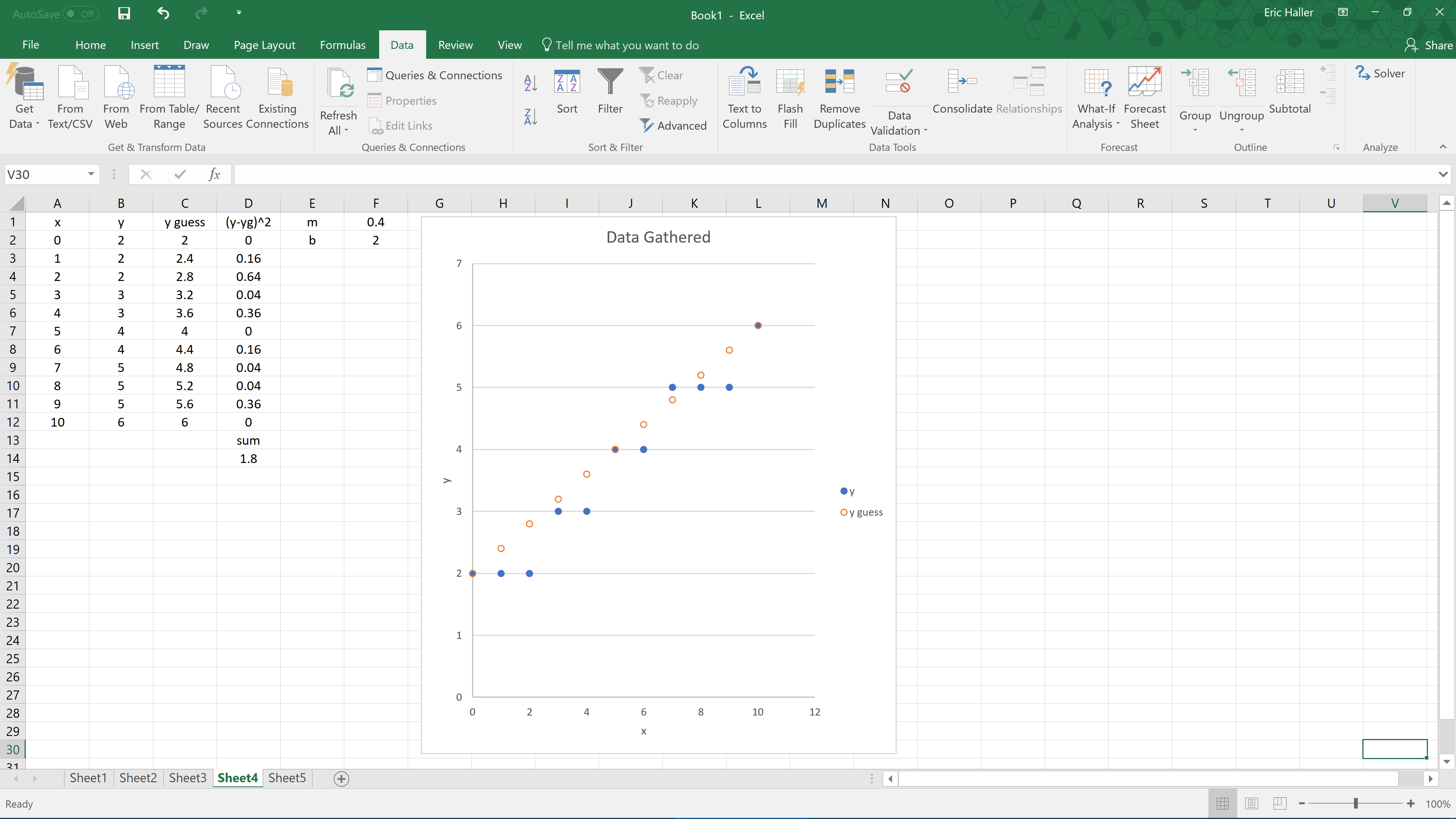Open the Formulas tab
Screen dimensions: 1456x819
[342, 45]
